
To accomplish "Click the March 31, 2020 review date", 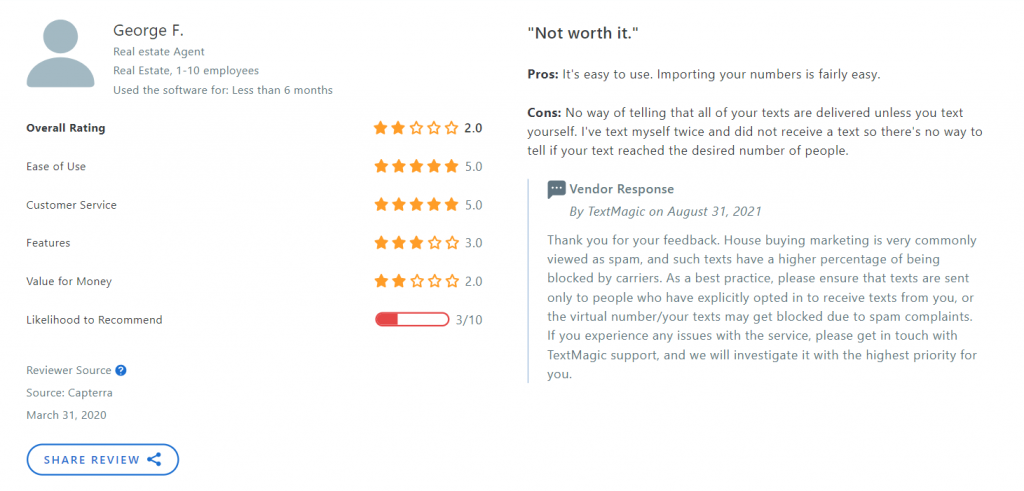I will coord(66,415).
